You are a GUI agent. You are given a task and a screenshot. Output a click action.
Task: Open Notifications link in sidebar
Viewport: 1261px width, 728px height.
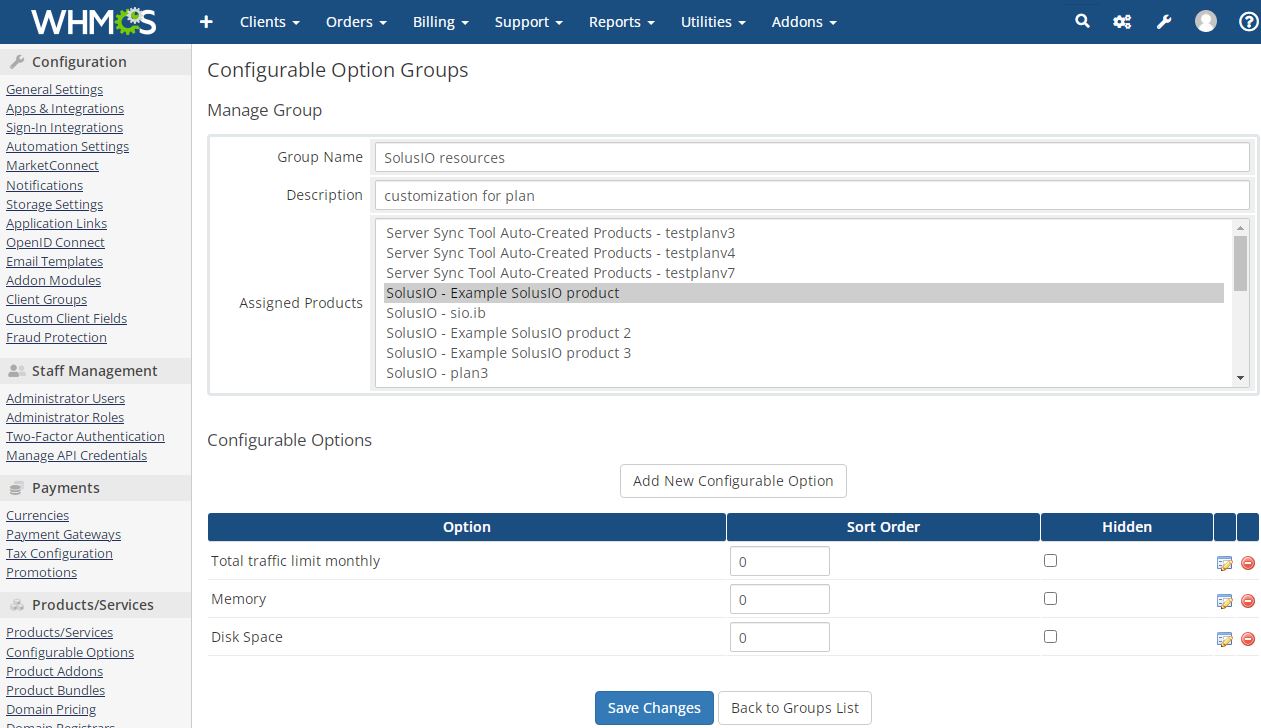pos(44,185)
